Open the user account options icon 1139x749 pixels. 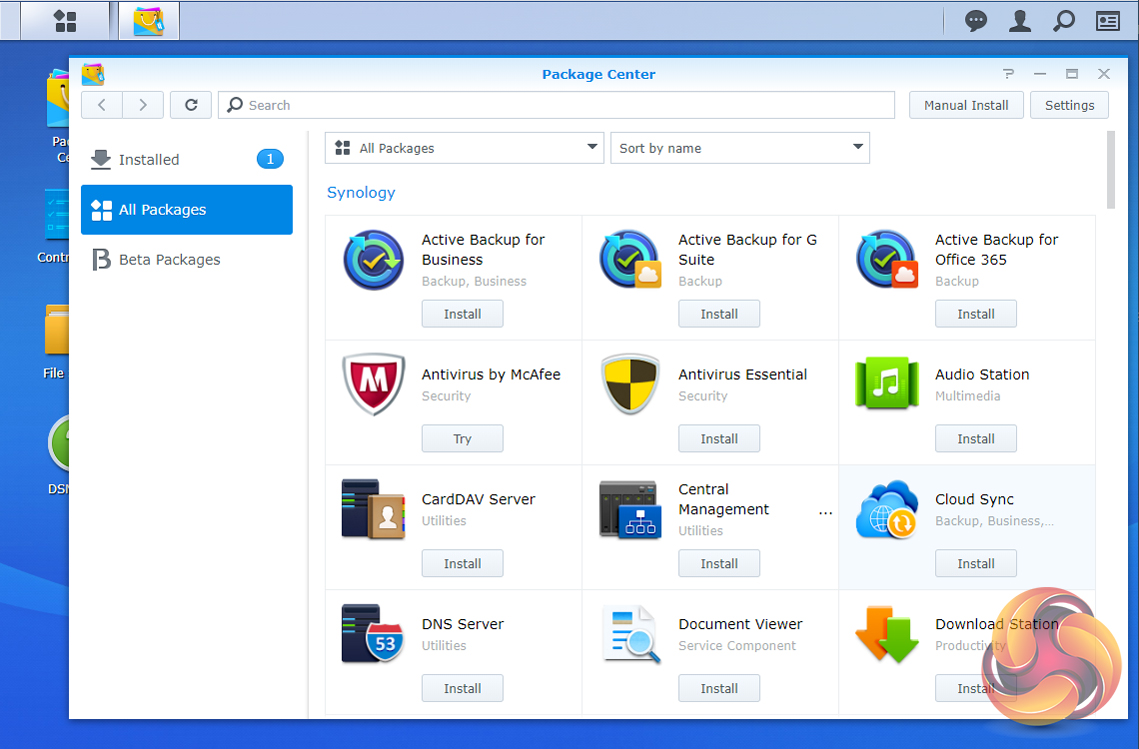click(x=1020, y=21)
